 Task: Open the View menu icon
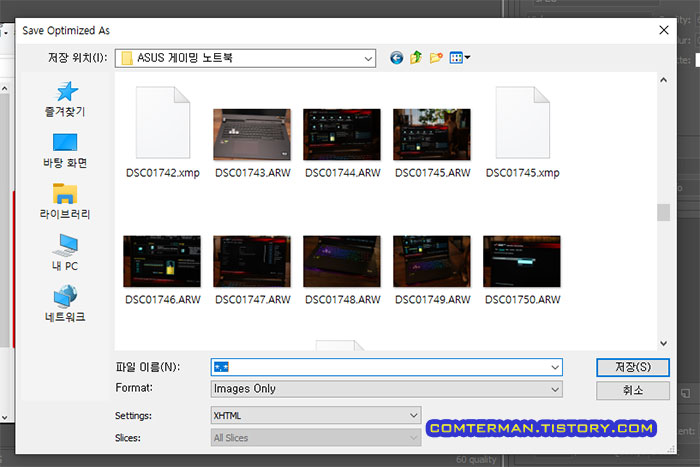tap(460, 58)
